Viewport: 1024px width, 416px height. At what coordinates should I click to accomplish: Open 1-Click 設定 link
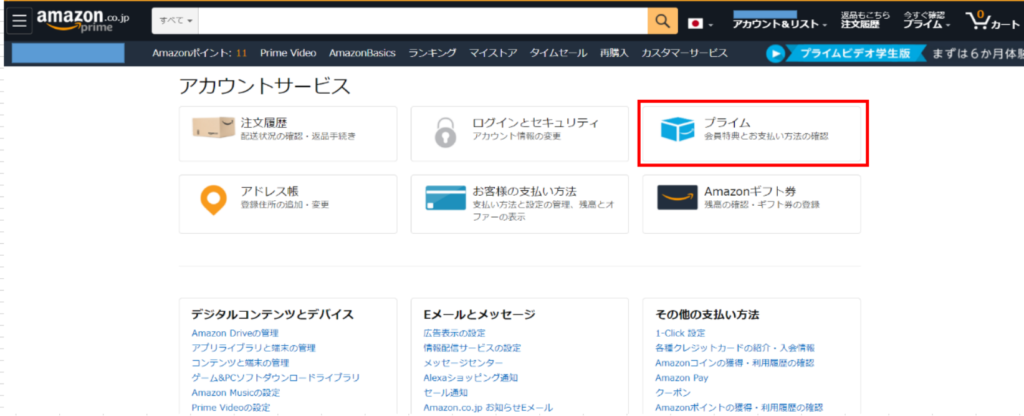coord(680,333)
